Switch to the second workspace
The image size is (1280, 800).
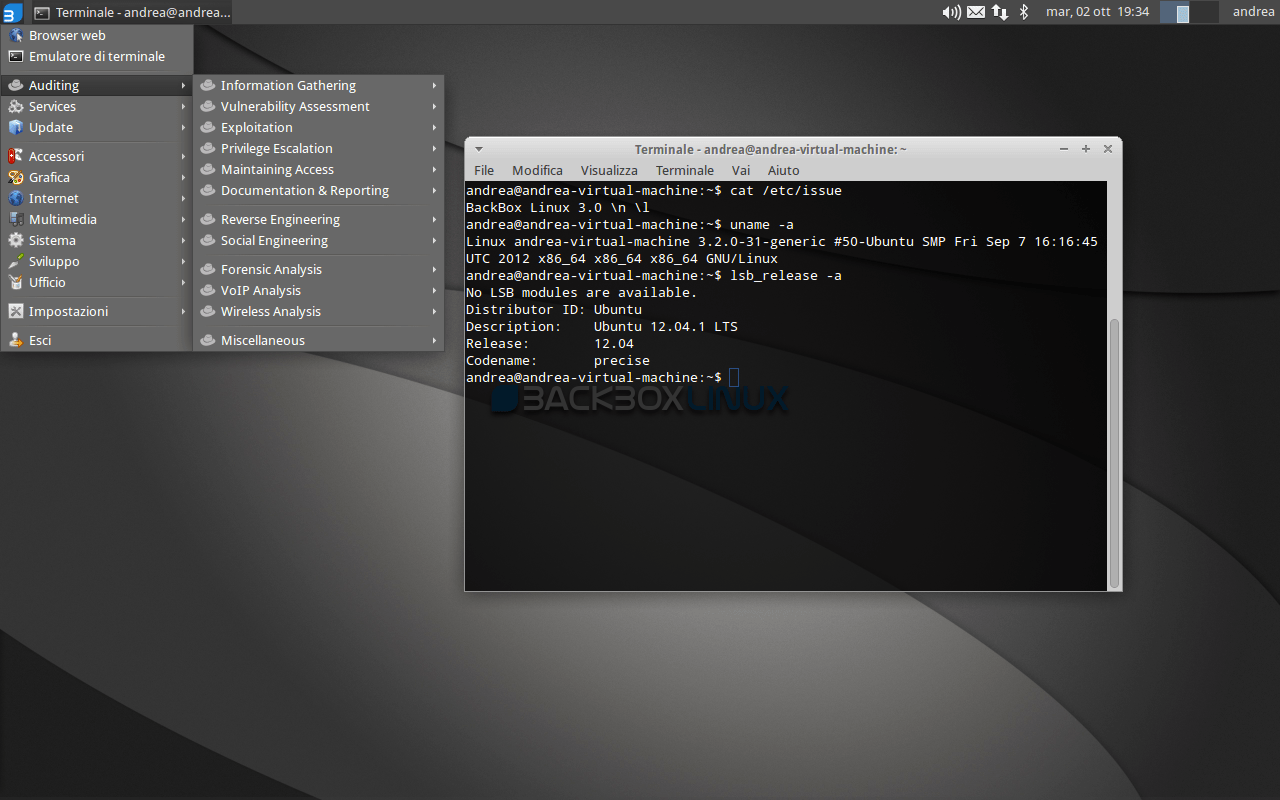coord(1204,12)
